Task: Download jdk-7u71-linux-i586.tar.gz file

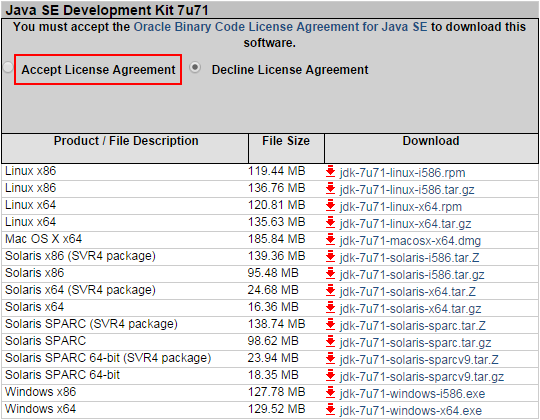Action: coord(407,190)
